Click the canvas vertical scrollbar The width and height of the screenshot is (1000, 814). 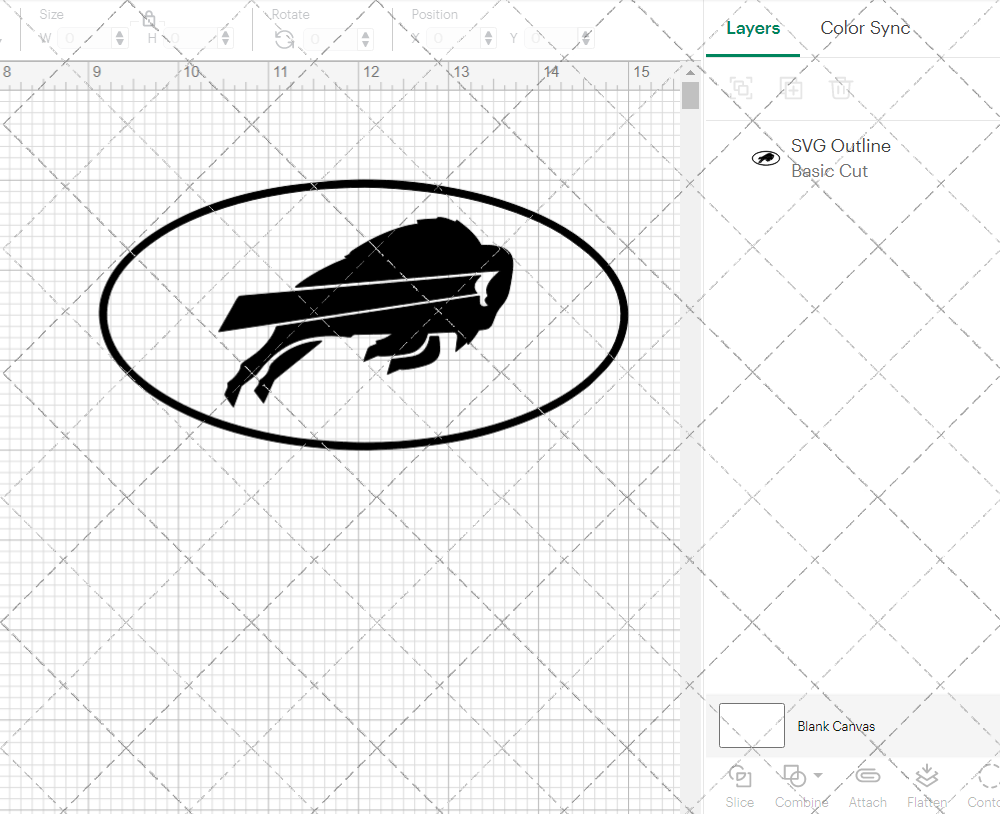(x=690, y=95)
